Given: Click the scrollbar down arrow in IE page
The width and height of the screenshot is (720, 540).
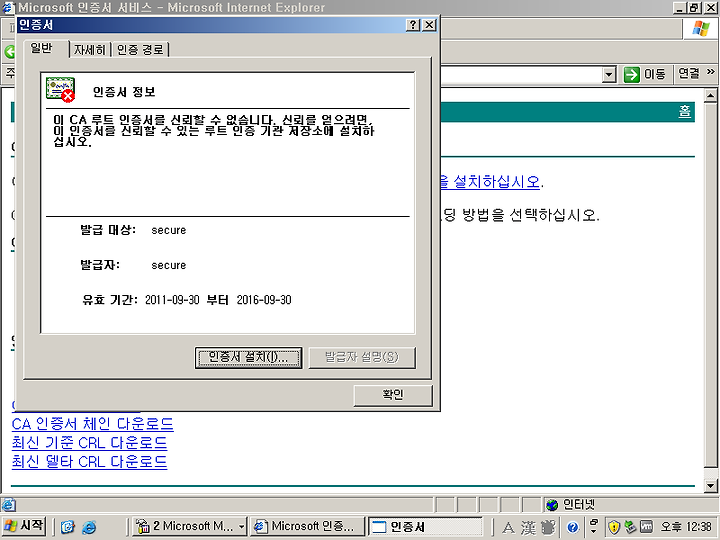Looking at the screenshot, I should (x=710, y=485).
